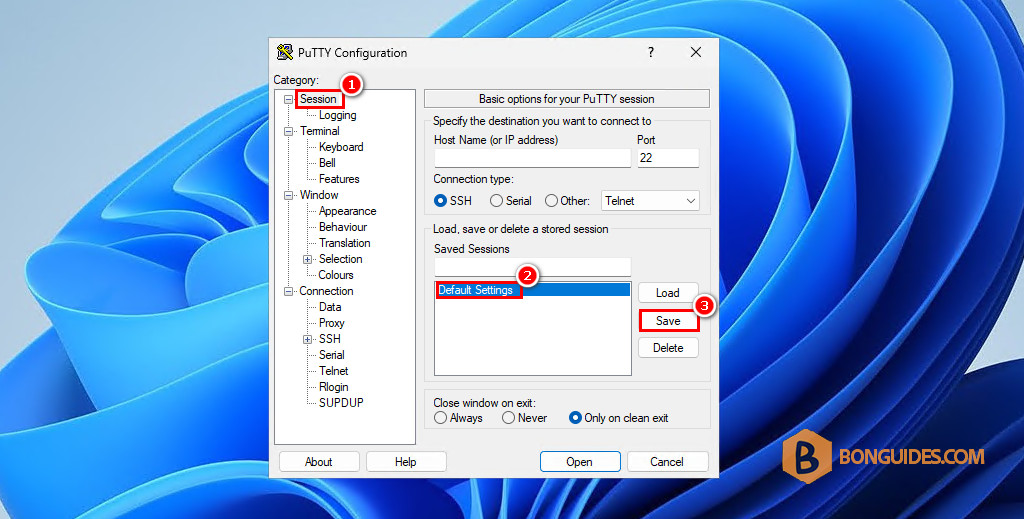The image size is (1024, 519).
Task: Collapse the Window tree node
Action: coord(288,195)
